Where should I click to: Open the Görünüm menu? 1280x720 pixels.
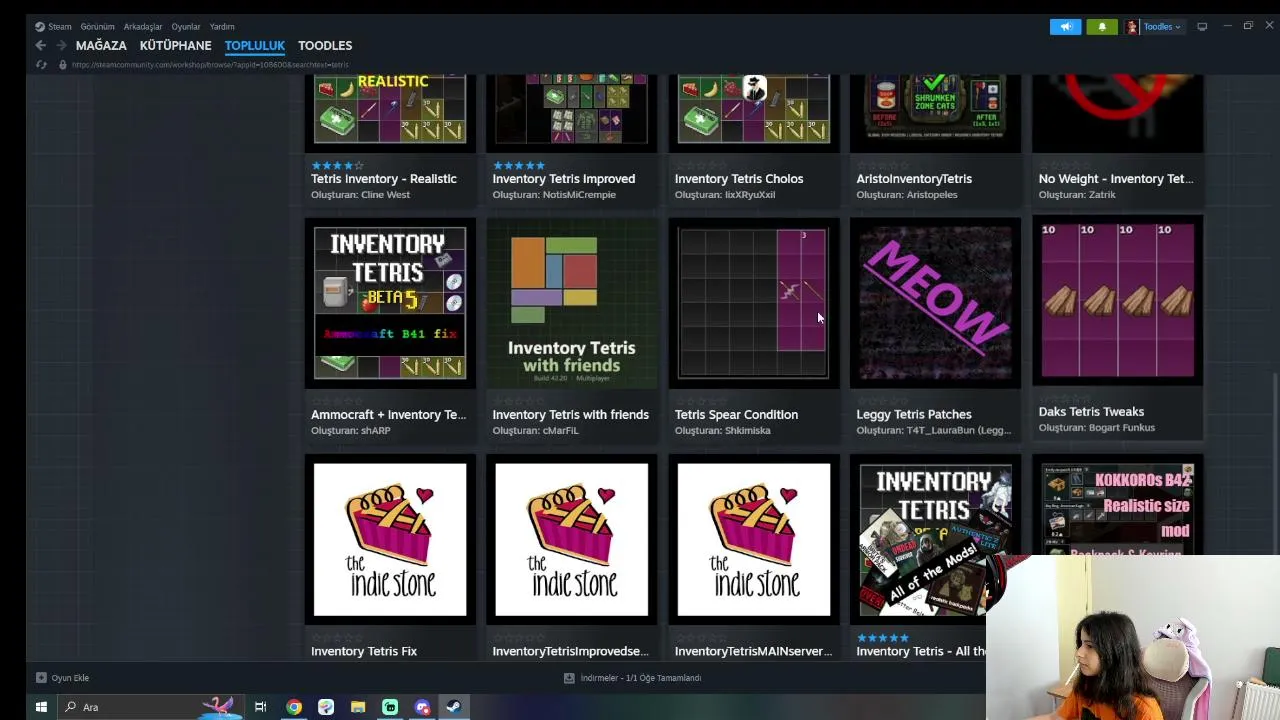[x=98, y=27]
